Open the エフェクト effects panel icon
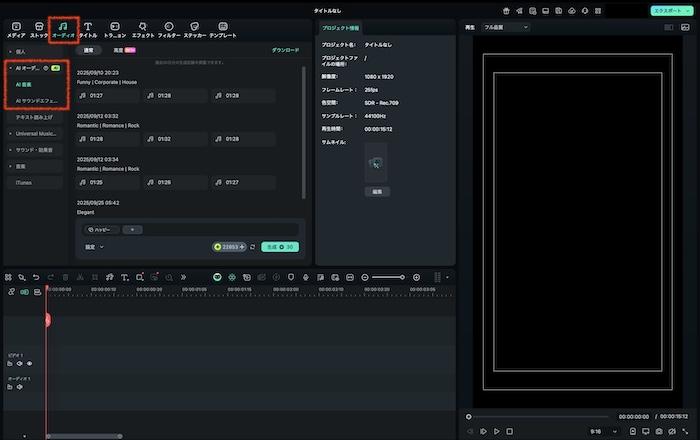 (143, 27)
